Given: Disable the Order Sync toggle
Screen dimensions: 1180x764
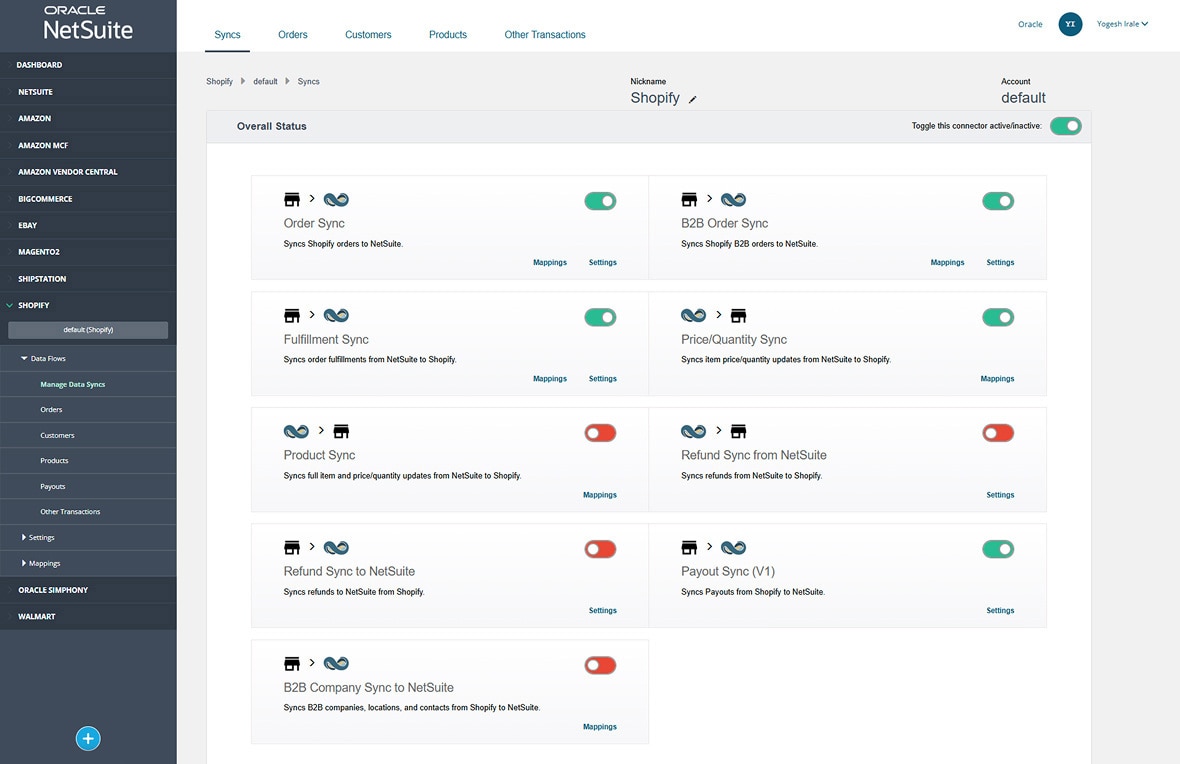Looking at the screenshot, I should click(x=600, y=201).
